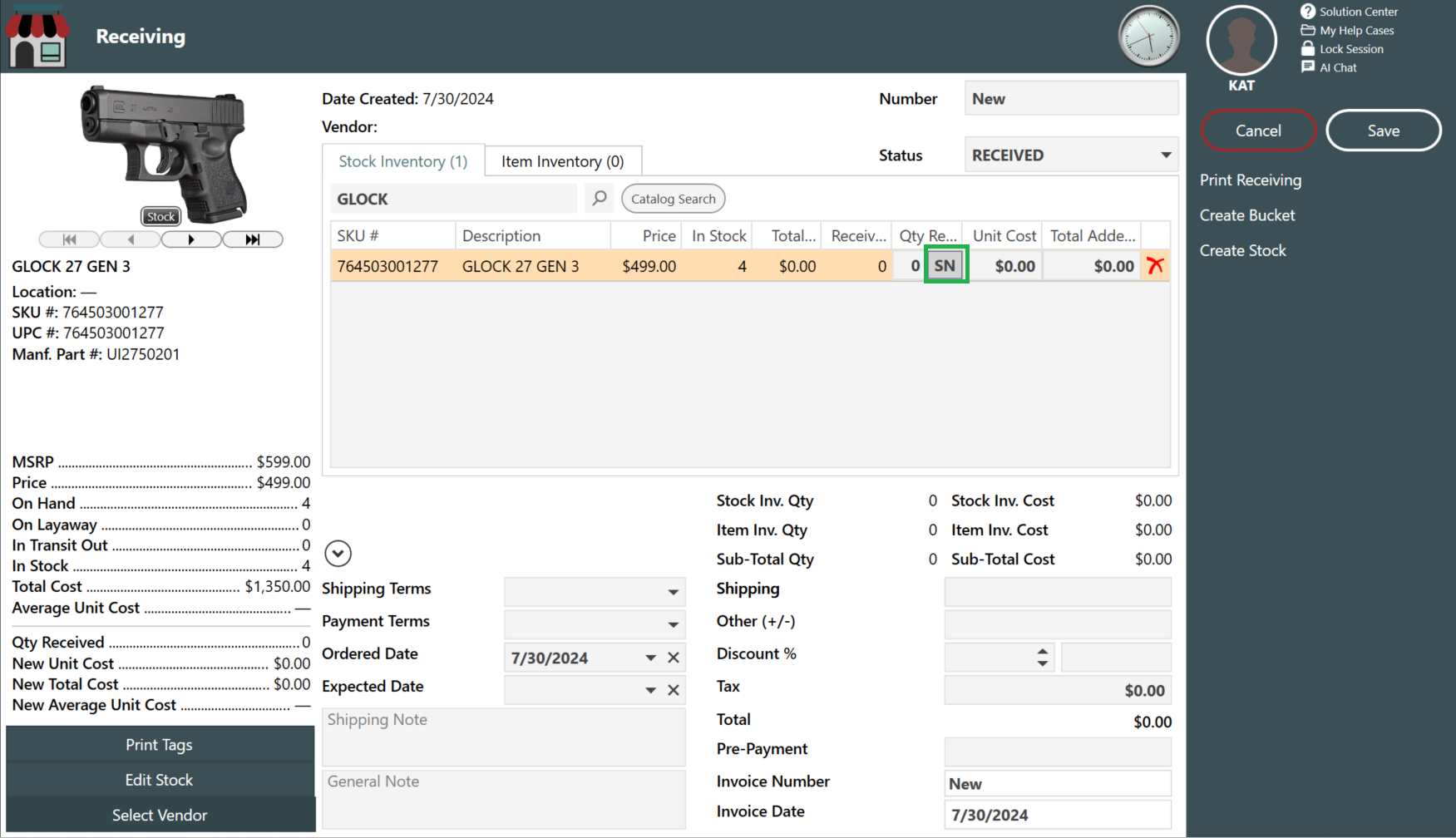Open Solution Center help

[x=1349, y=12]
